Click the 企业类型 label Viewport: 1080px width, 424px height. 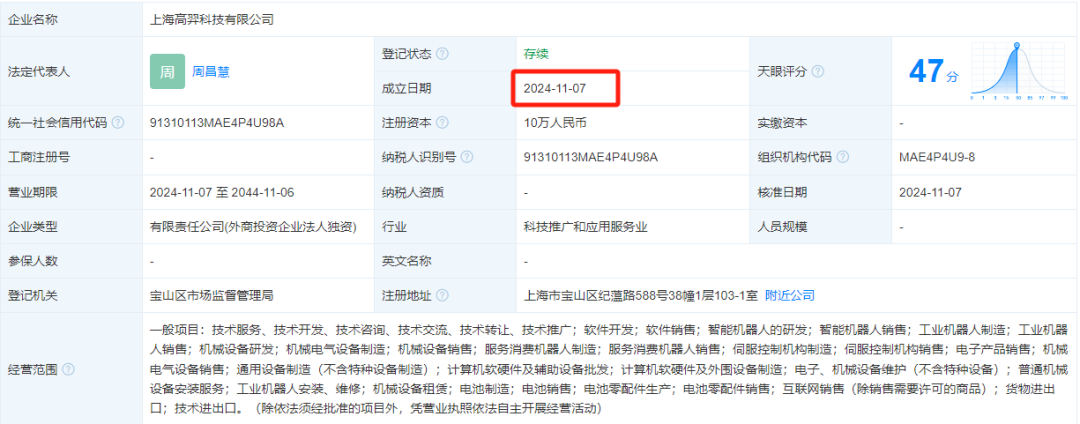point(32,226)
